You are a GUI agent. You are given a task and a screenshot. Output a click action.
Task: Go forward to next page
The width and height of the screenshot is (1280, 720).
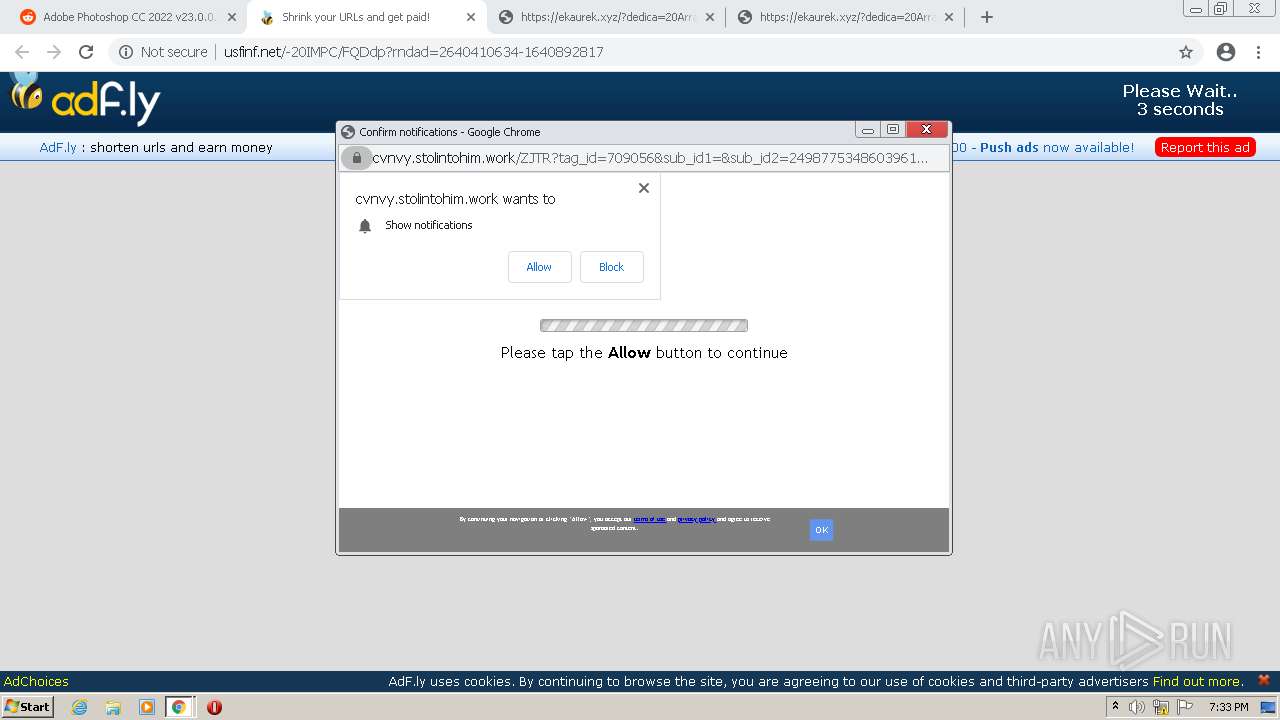[x=54, y=52]
